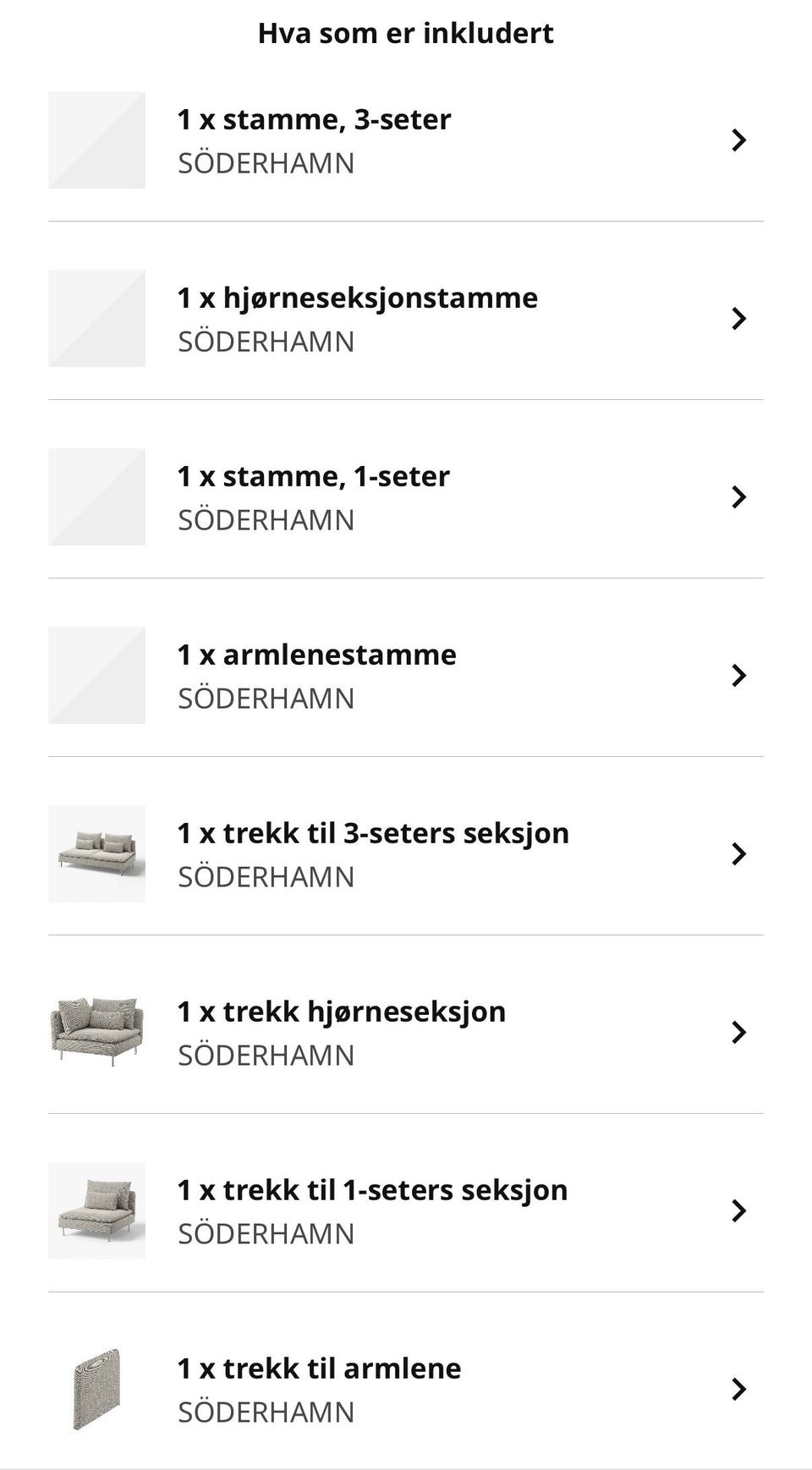Expand the hjørneseksjonstamme row arrow
This screenshot has width=812, height=1470.
point(738,319)
